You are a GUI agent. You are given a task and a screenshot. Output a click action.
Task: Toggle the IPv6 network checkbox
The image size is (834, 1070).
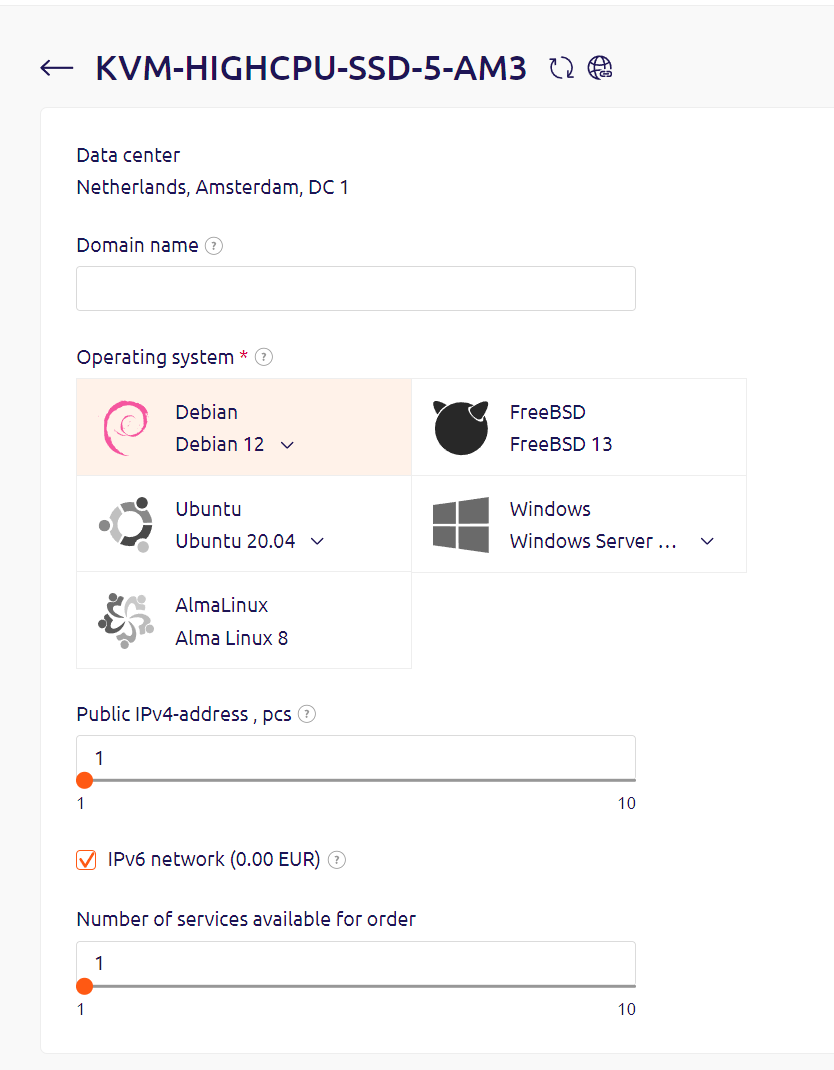(87, 860)
